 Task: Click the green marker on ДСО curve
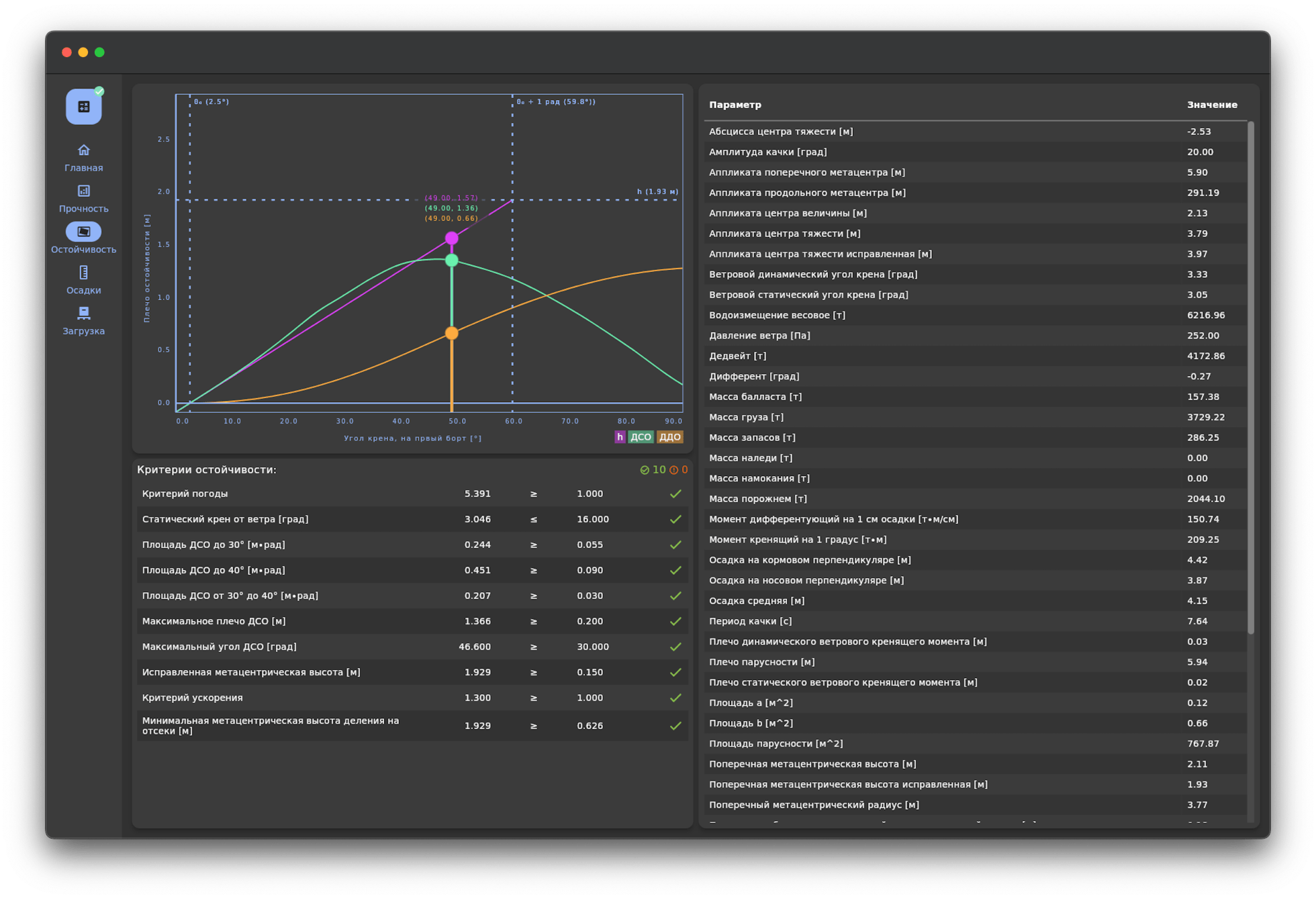pyautogui.click(x=452, y=261)
